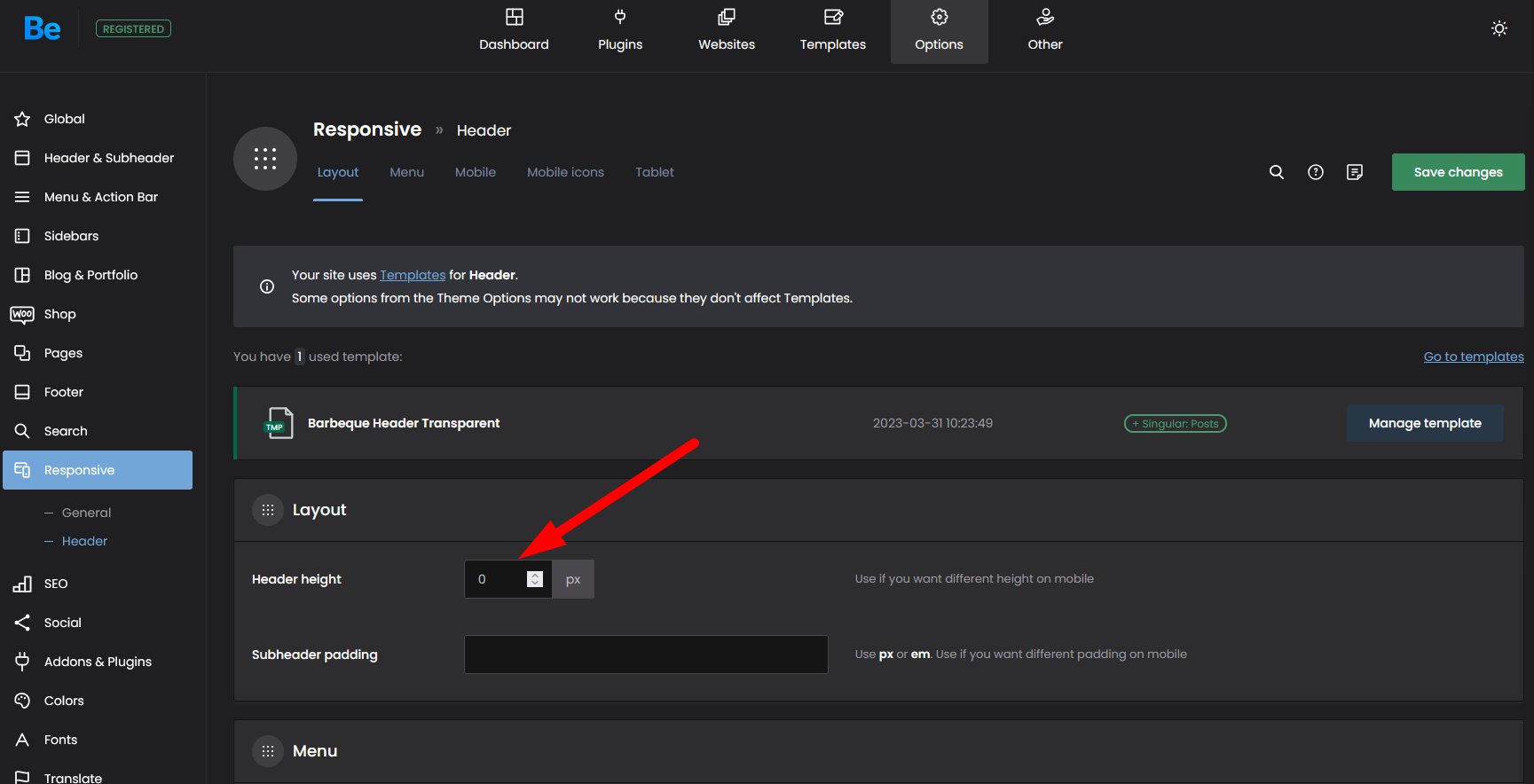
Task: Open the Dashboard section
Action: point(514,31)
